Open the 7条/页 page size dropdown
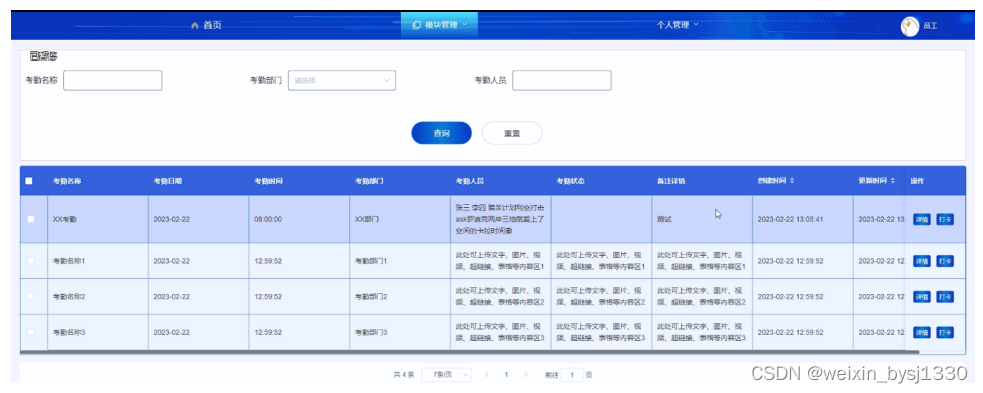 [x=446, y=375]
